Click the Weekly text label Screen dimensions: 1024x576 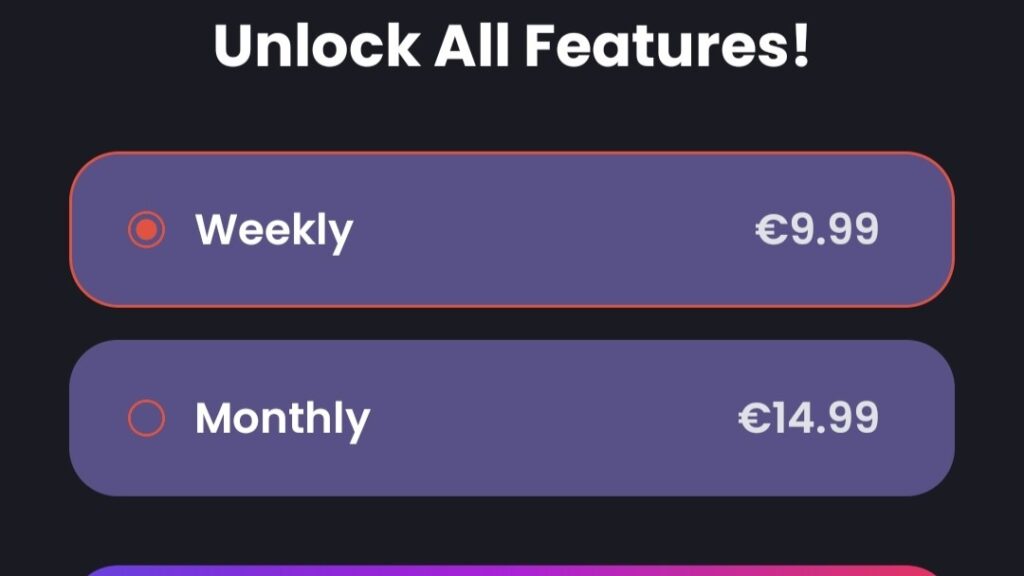(x=273, y=230)
